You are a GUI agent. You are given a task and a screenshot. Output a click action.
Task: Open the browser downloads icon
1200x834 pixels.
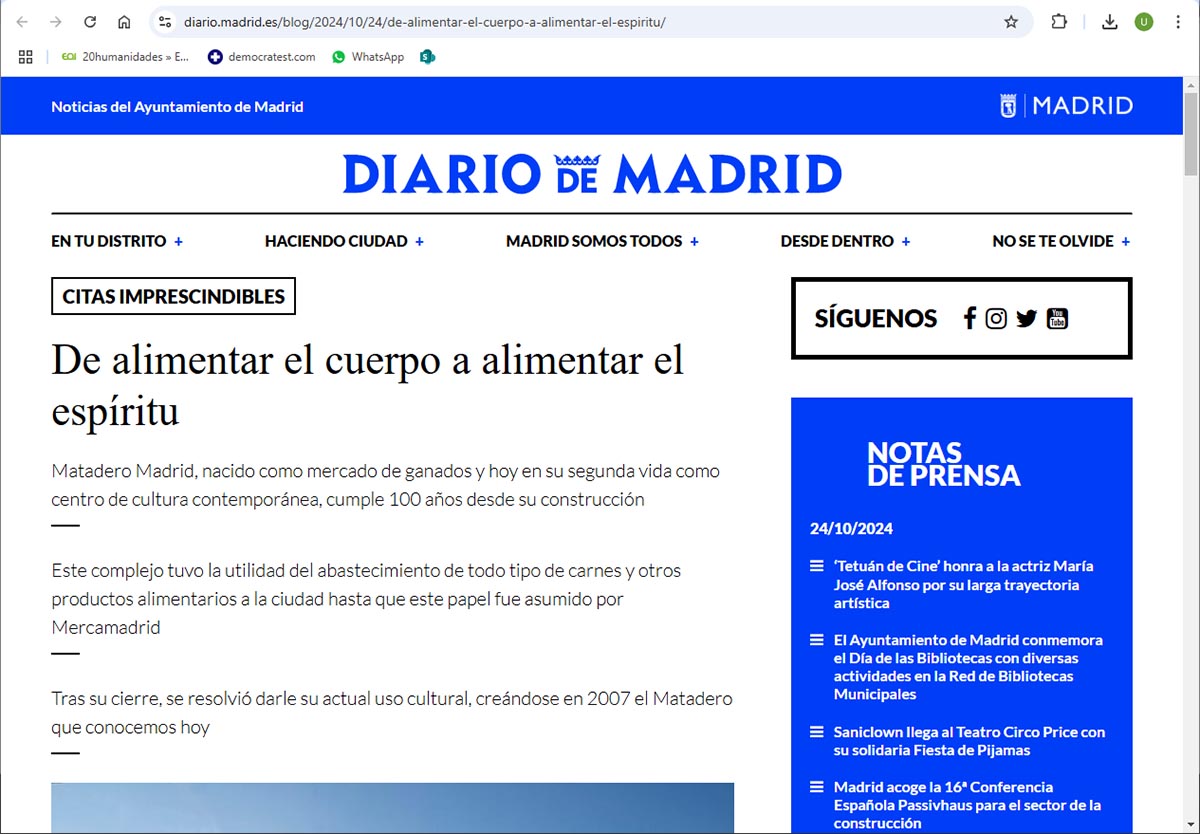point(1109,22)
